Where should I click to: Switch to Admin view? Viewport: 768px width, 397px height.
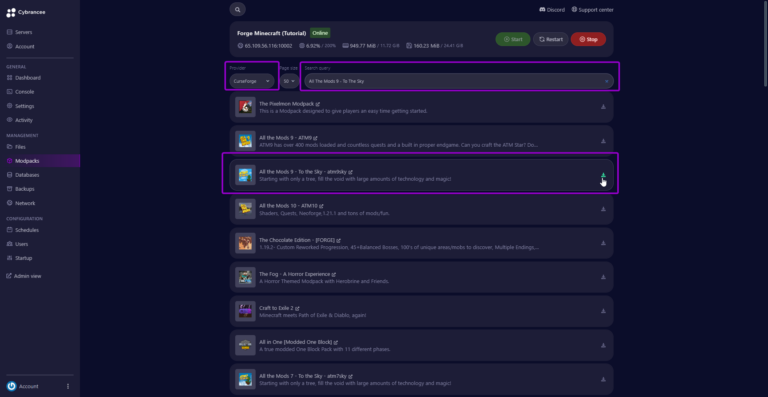click(24, 276)
